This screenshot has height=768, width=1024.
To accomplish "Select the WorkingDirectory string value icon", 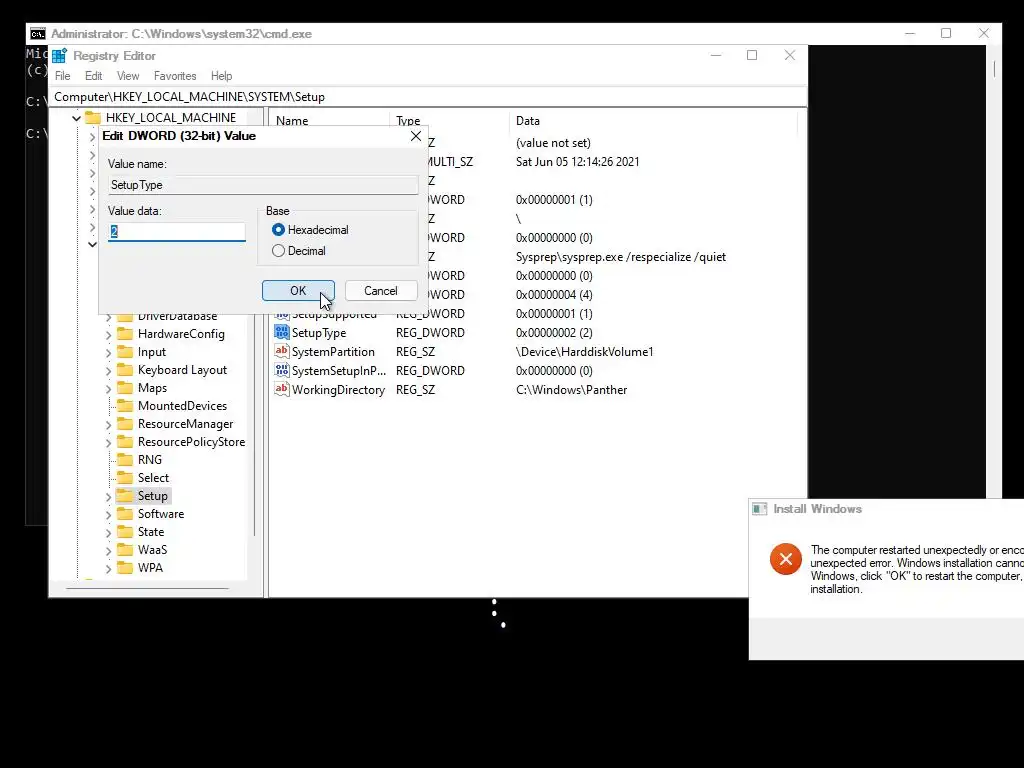I will point(281,389).
